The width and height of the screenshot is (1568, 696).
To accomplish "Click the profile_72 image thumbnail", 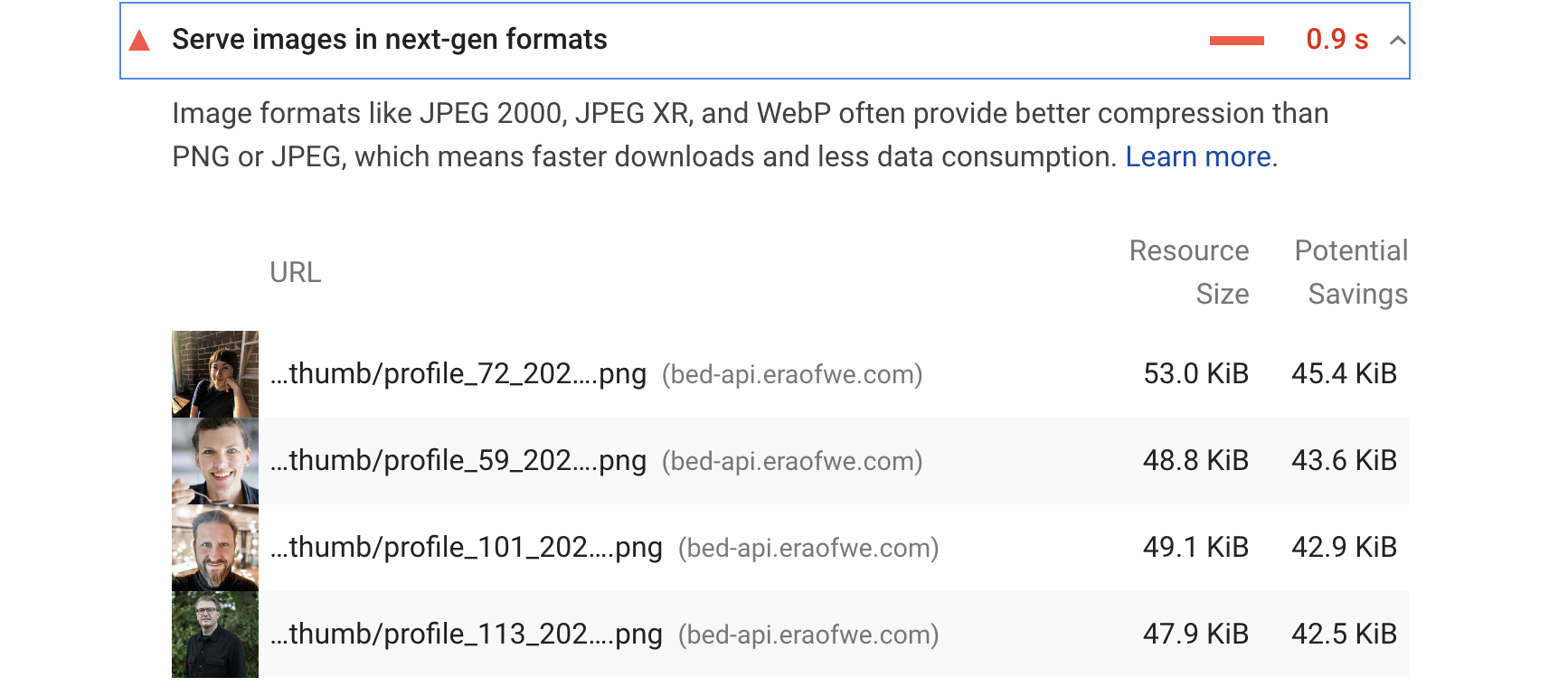I will 215,374.
